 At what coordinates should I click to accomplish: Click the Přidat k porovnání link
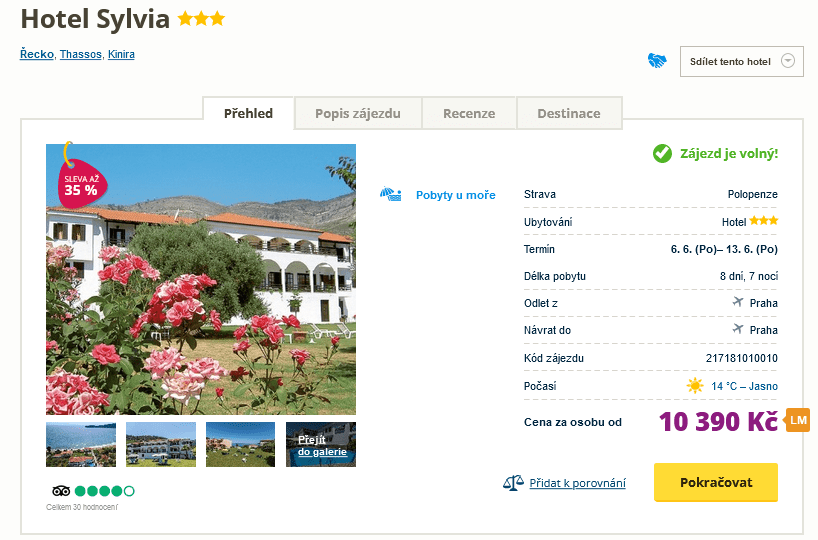coord(580,483)
